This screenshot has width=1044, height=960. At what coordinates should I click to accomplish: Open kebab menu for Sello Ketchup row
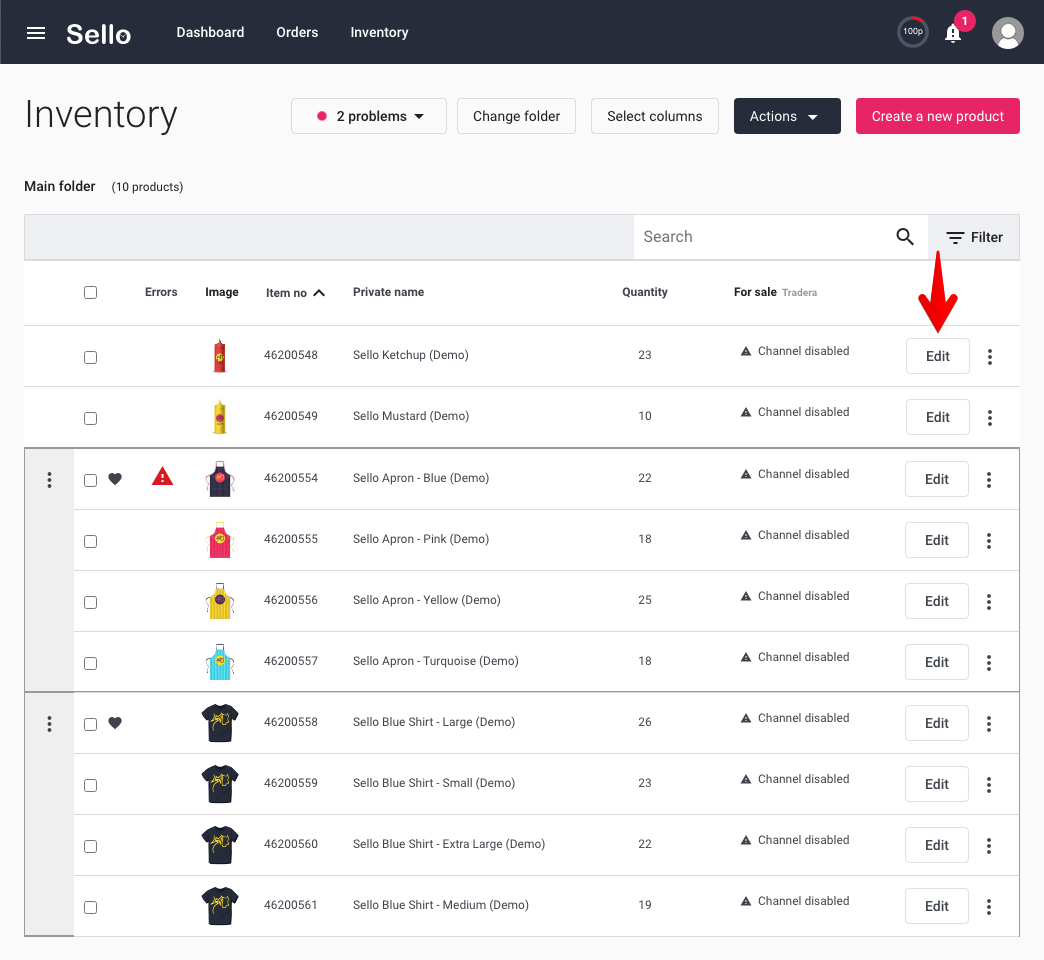[990, 357]
